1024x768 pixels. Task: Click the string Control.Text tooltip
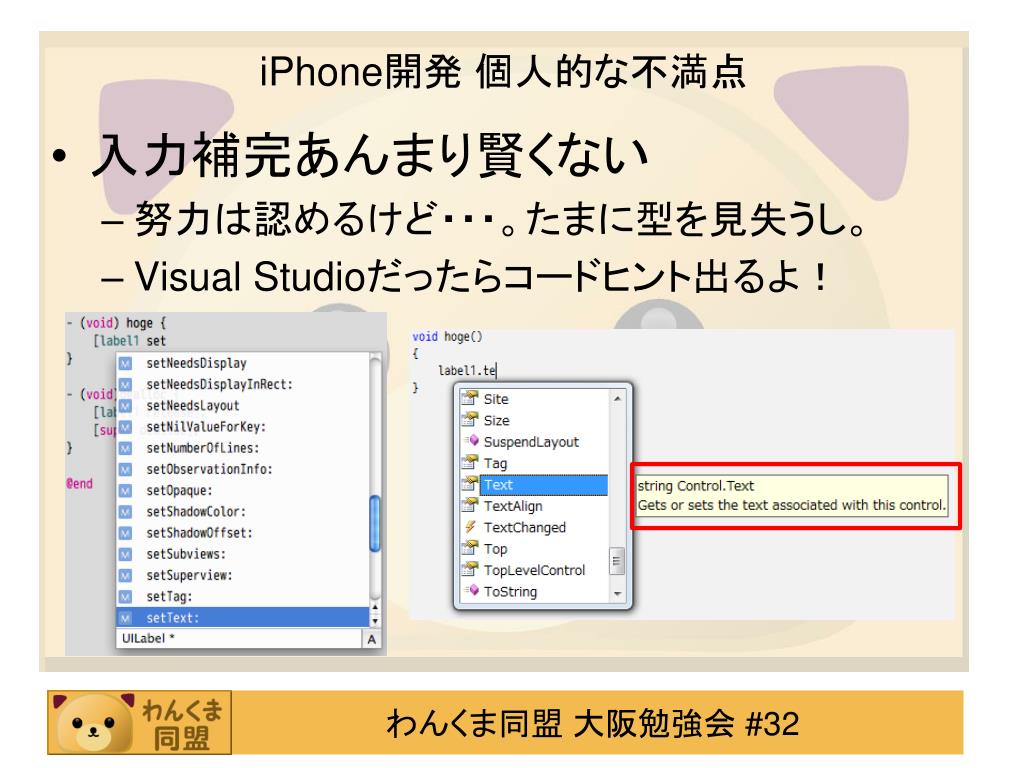(791, 496)
